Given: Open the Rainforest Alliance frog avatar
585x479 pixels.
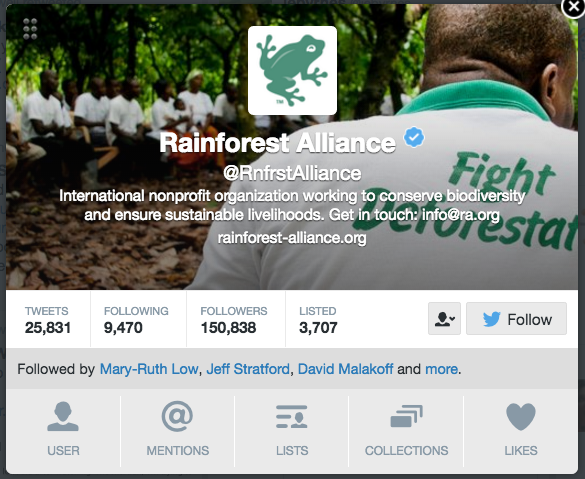Looking at the screenshot, I should pyautogui.click(x=292, y=71).
